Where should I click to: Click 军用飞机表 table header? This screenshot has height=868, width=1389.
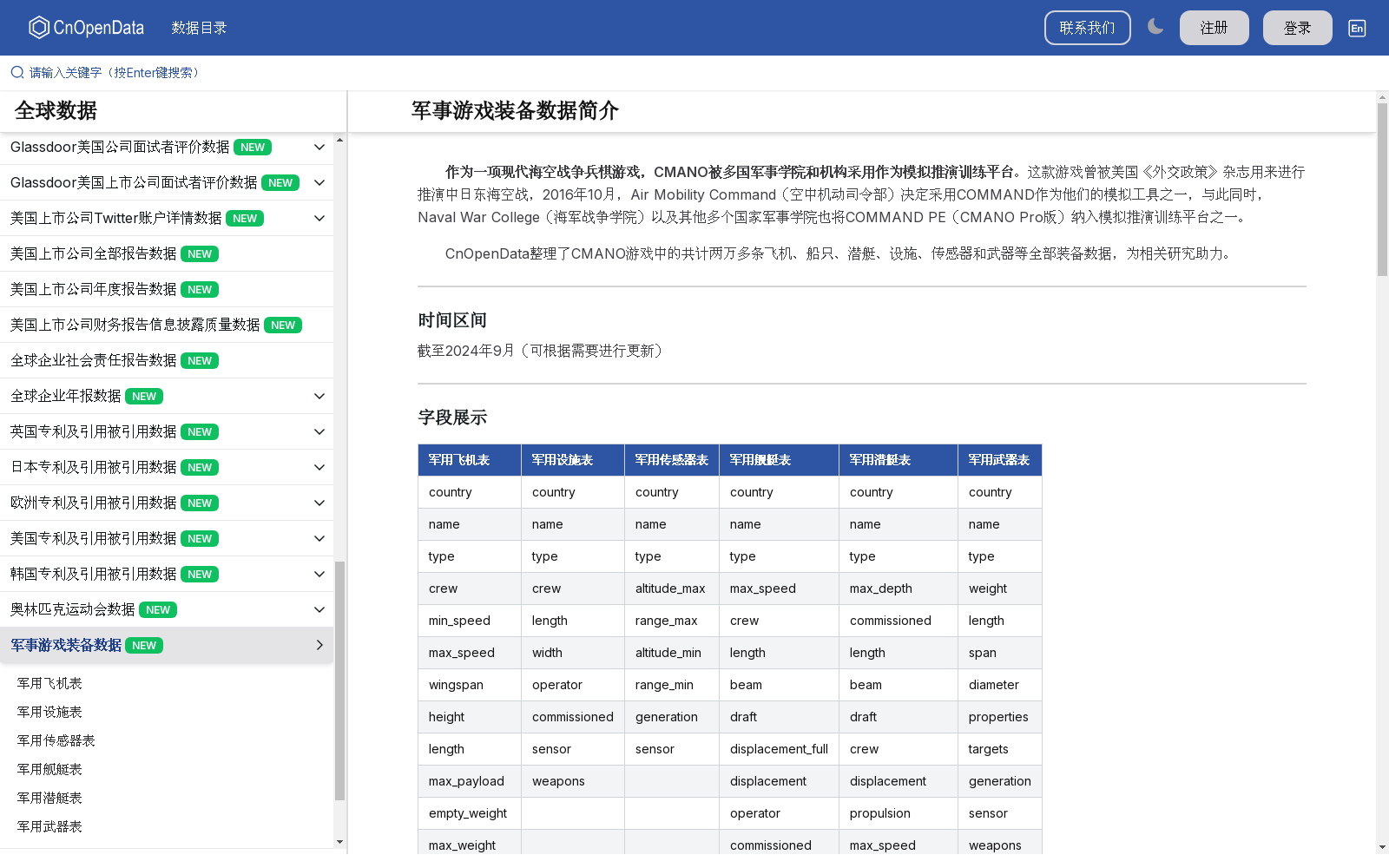[x=470, y=460]
